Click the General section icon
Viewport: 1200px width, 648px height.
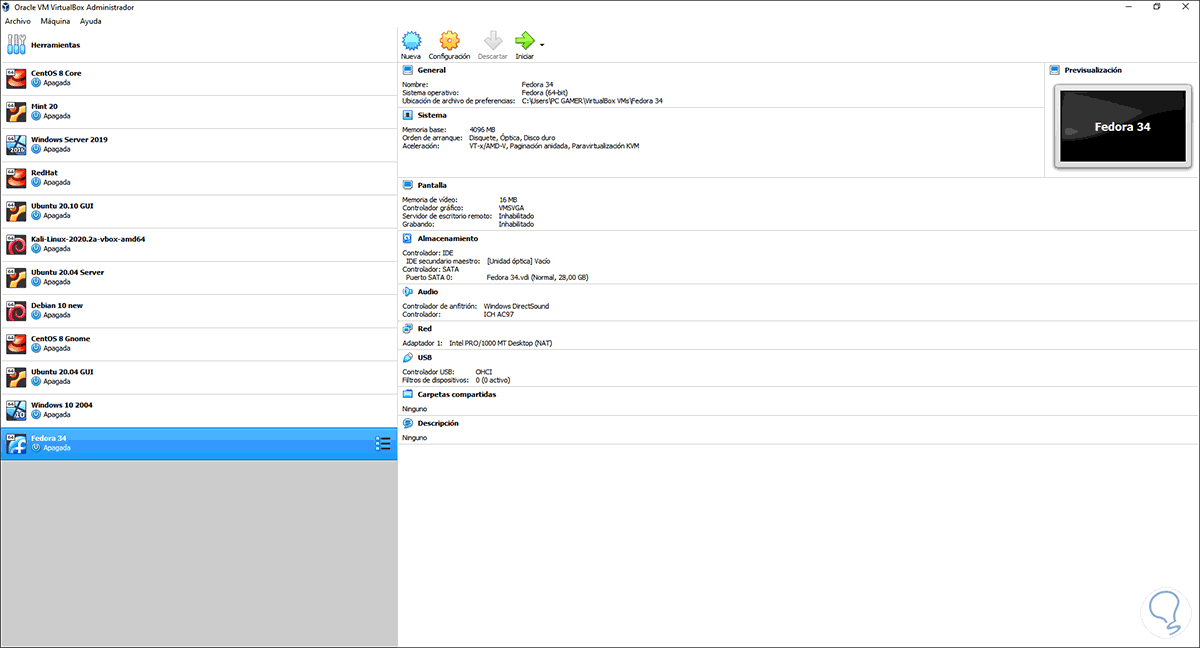click(x=407, y=70)
